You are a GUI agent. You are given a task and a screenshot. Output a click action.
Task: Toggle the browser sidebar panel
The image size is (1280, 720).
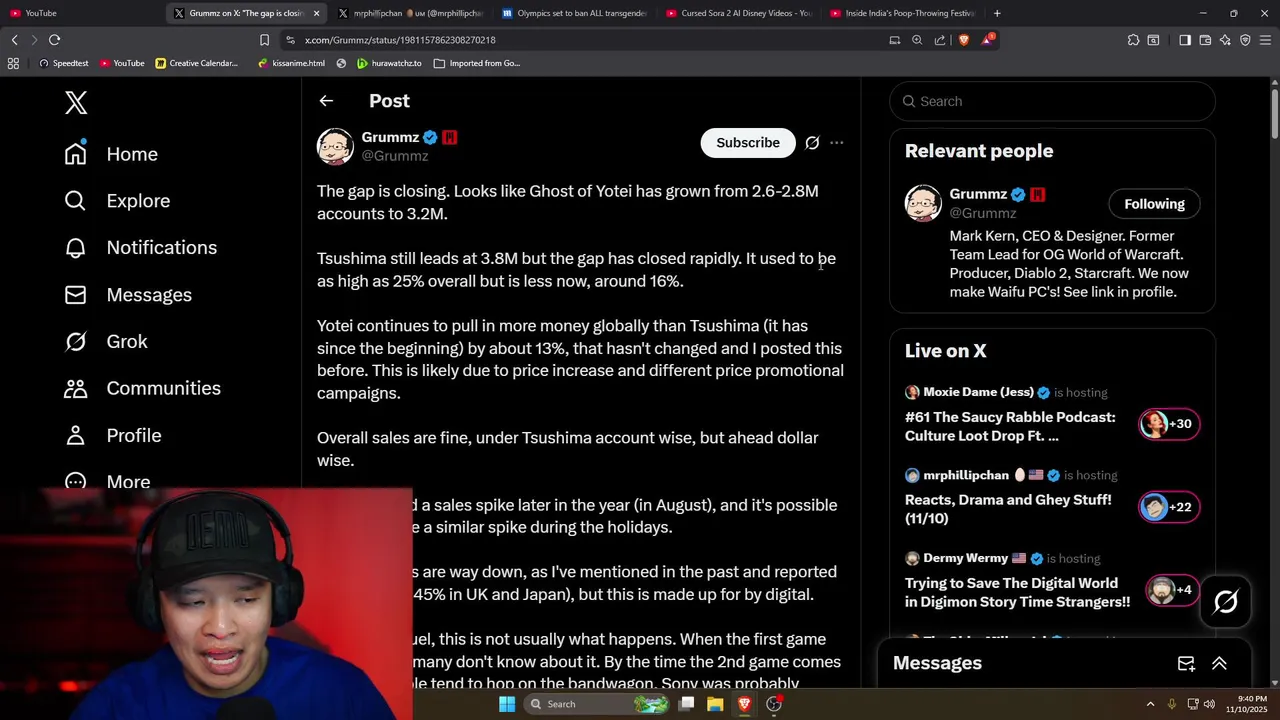click(1185, 40)
